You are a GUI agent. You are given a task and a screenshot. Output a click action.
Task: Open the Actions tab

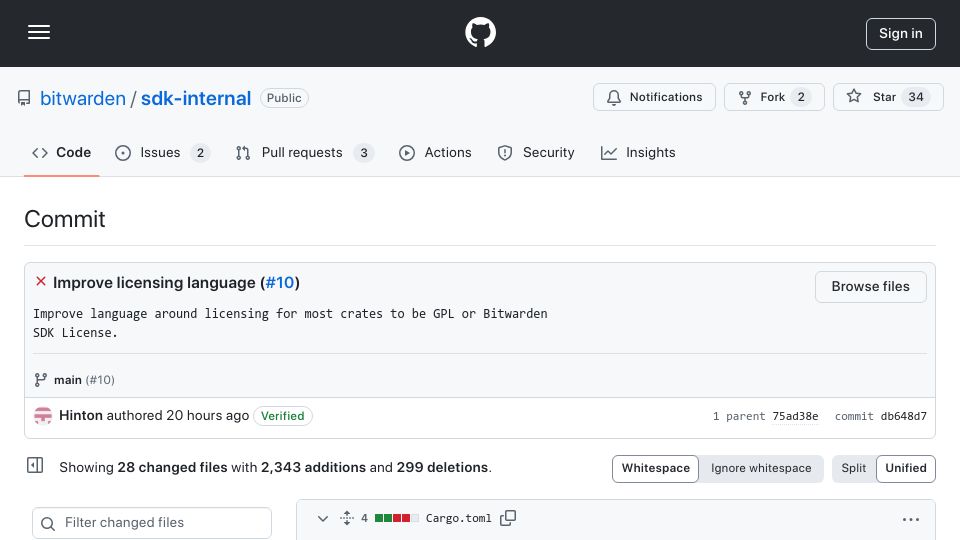[435, 152]
